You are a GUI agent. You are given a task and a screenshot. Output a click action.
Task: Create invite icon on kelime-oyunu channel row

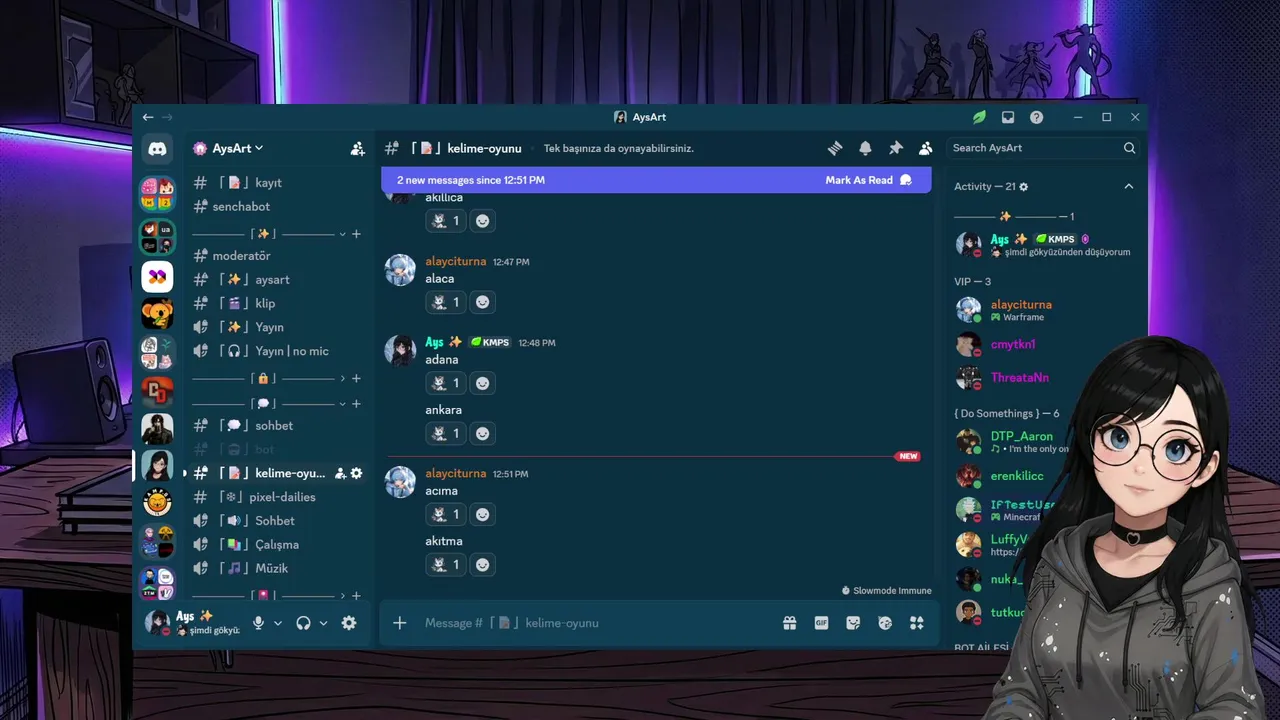coord(340,473)
